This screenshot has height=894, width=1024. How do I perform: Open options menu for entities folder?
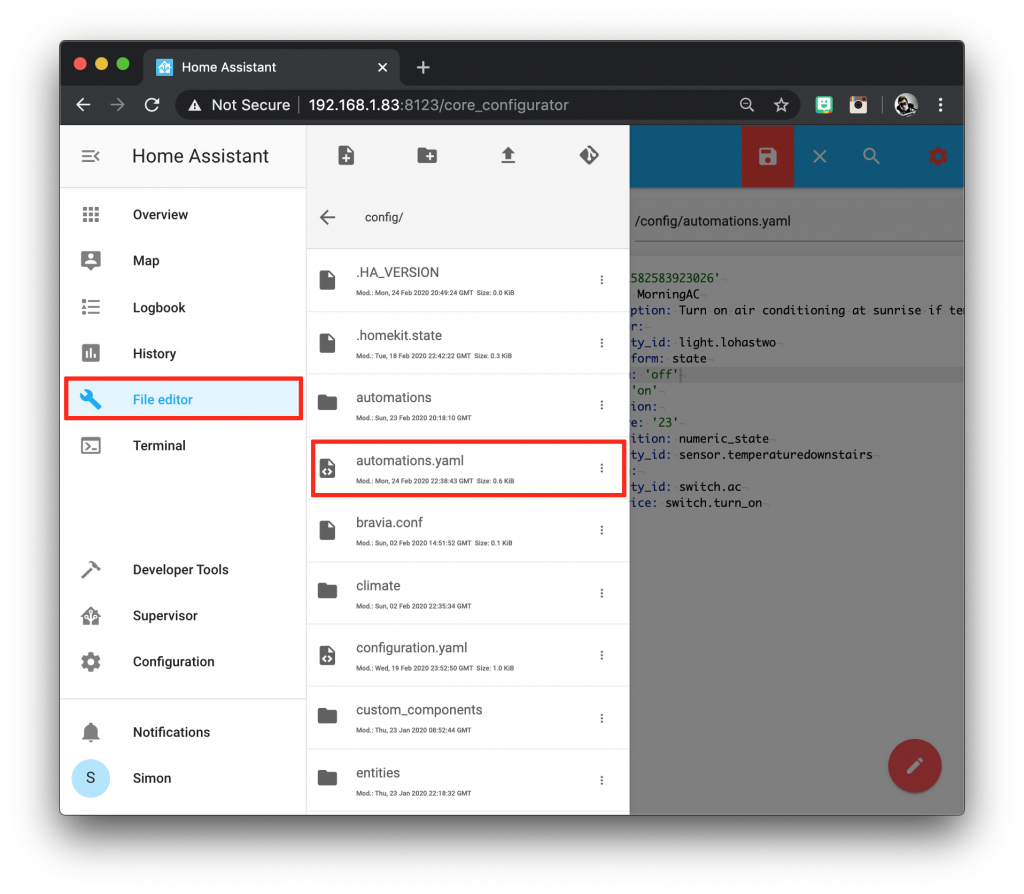601,780
